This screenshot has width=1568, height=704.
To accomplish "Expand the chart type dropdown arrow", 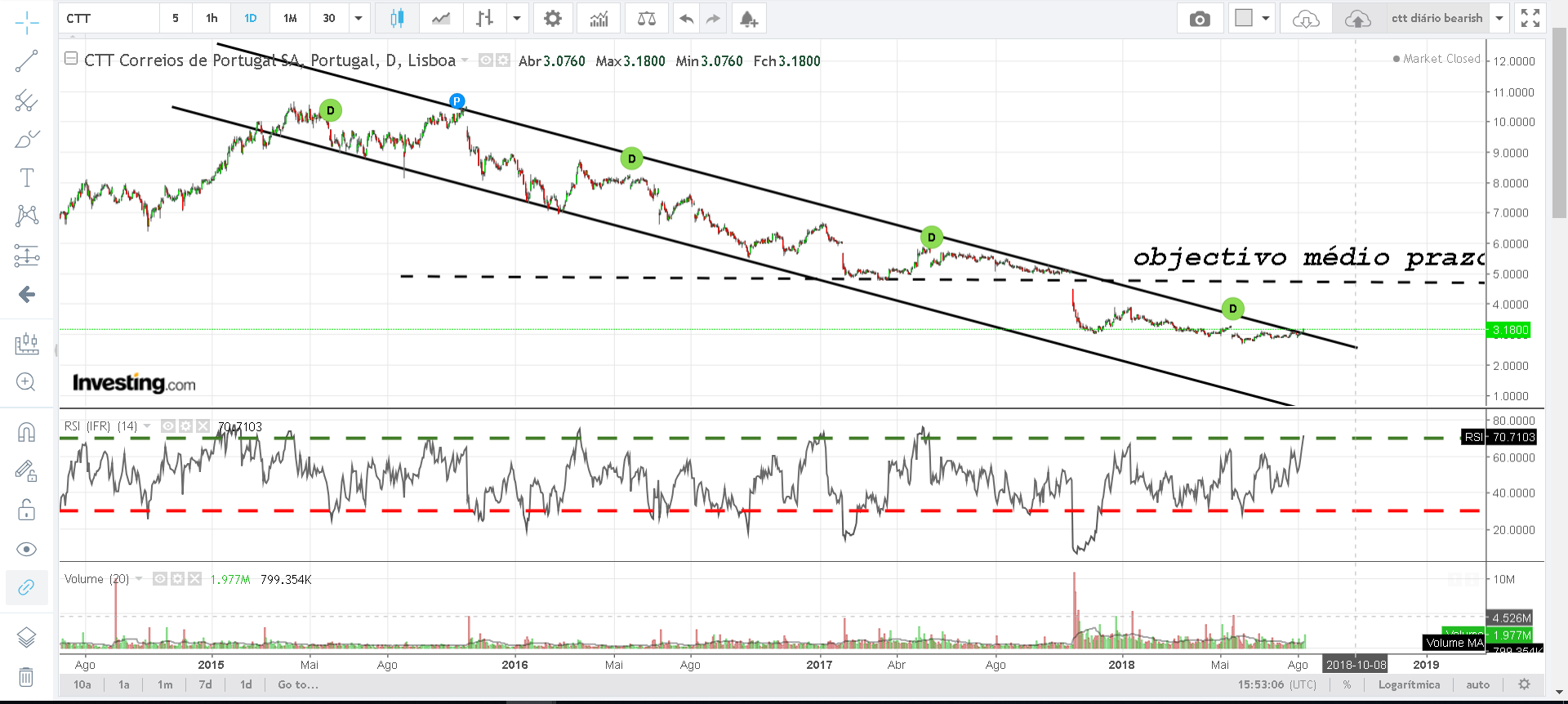I will coord(517,18).
